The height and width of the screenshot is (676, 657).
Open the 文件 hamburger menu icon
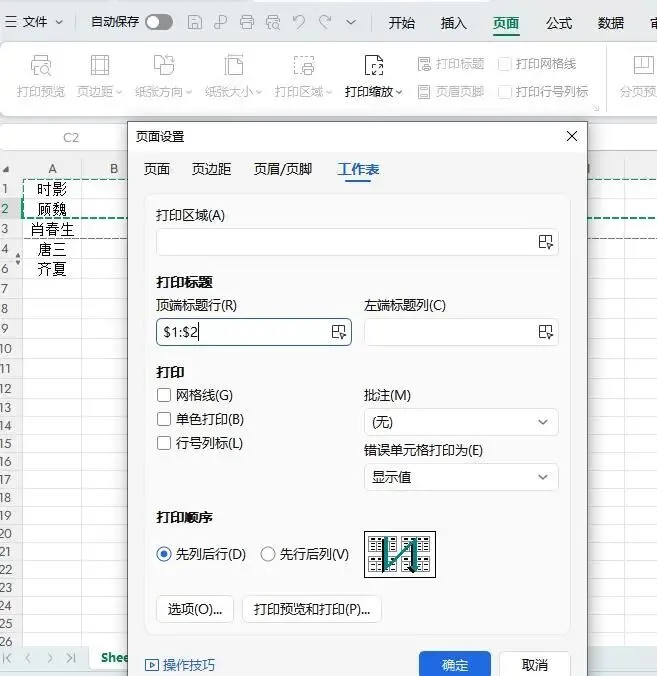click(x=11, y=22)
